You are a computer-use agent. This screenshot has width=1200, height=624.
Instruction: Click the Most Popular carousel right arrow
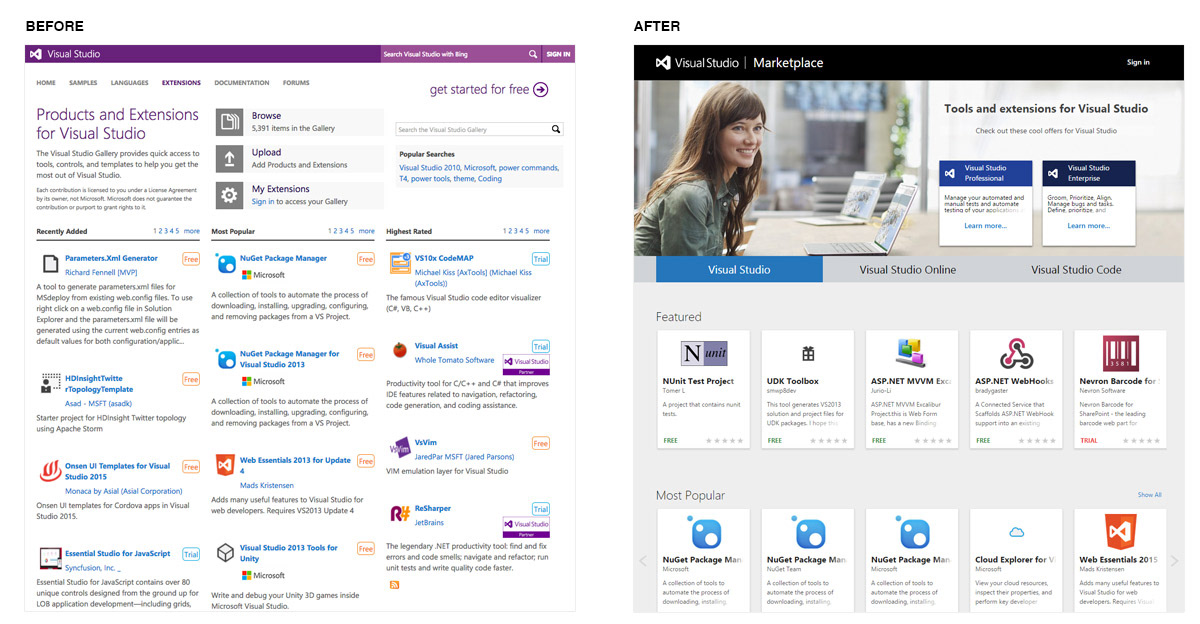tap(1175, 561)
